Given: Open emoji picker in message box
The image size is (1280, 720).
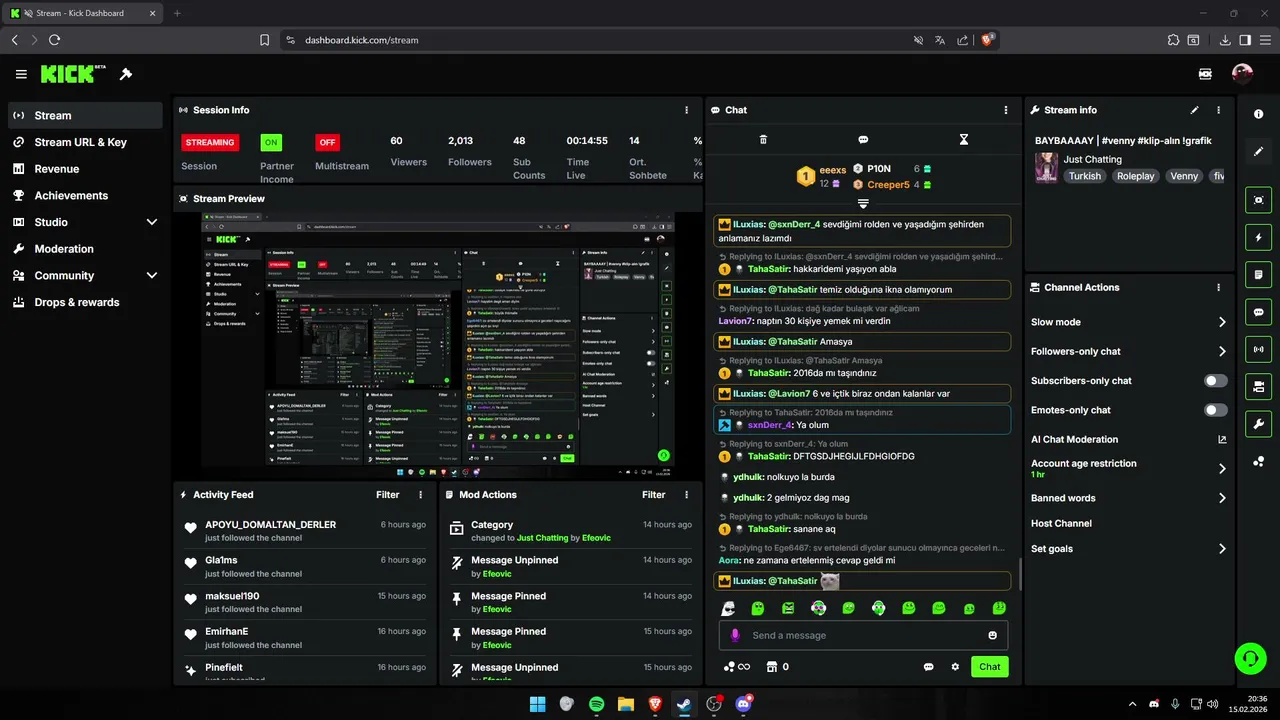Looking at the screenshot, I should [992, 635].
